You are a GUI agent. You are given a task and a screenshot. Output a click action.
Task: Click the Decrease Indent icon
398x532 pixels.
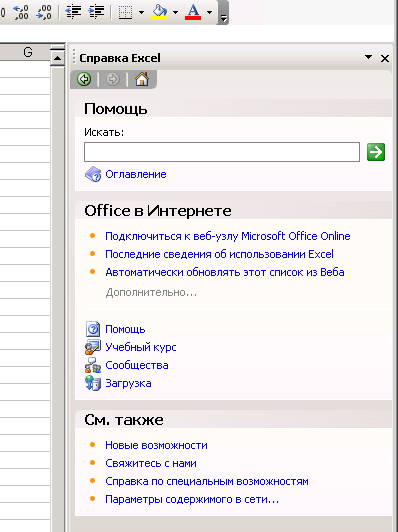[73, 13]
